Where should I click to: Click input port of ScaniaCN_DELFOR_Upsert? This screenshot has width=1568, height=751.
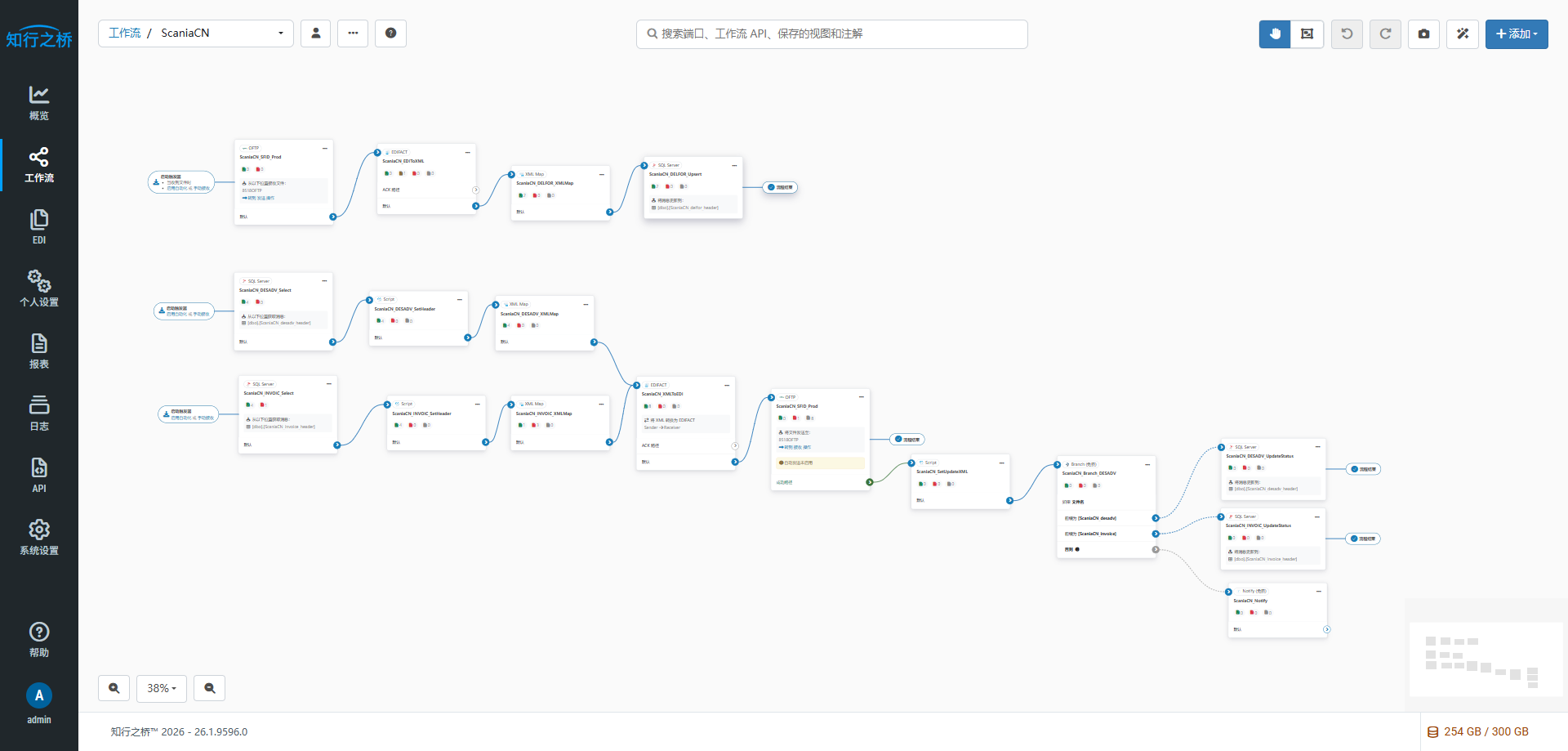(x=644, y=165)
